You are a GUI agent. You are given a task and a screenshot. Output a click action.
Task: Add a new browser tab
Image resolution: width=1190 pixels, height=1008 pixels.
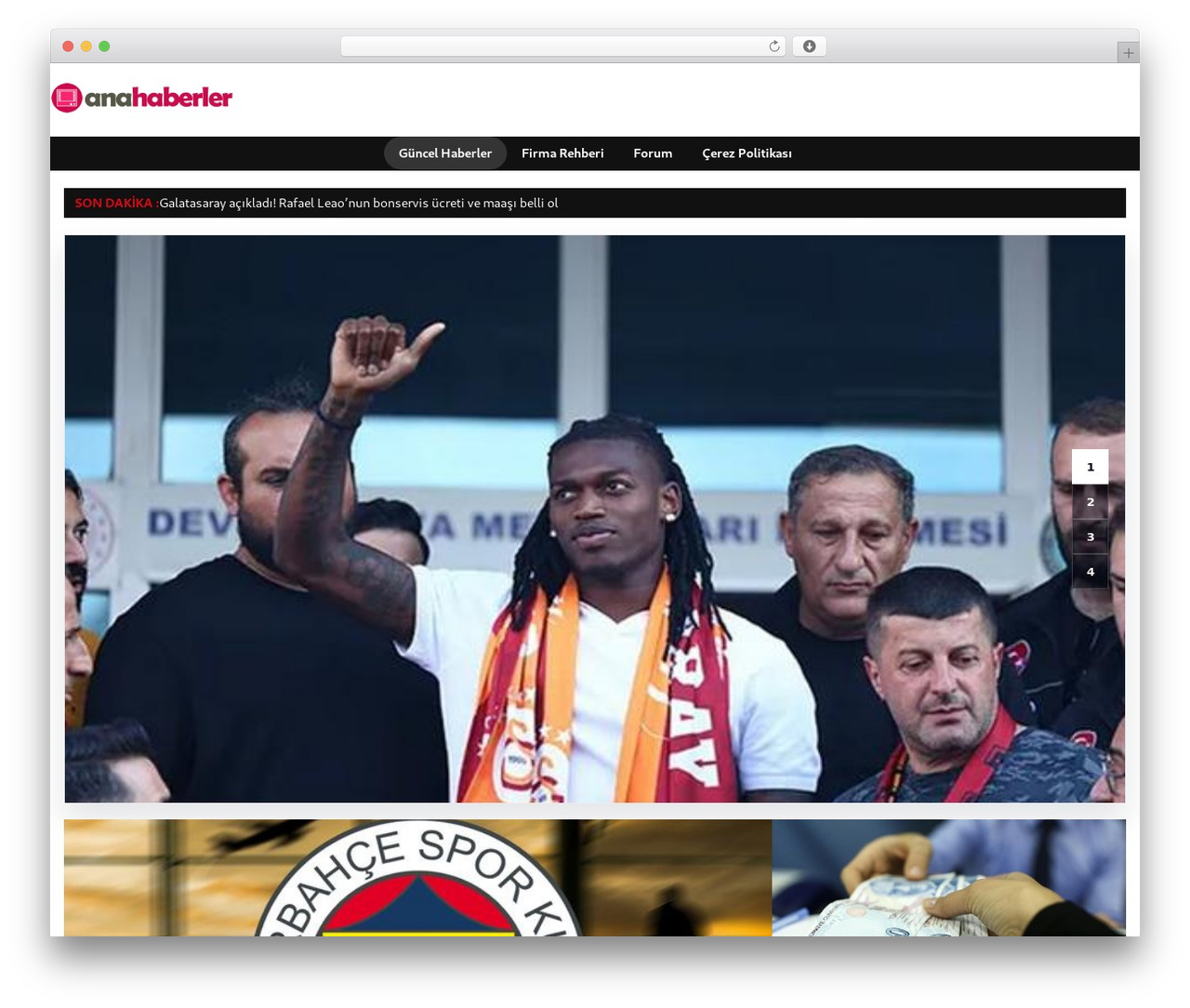pos(1128,53)
